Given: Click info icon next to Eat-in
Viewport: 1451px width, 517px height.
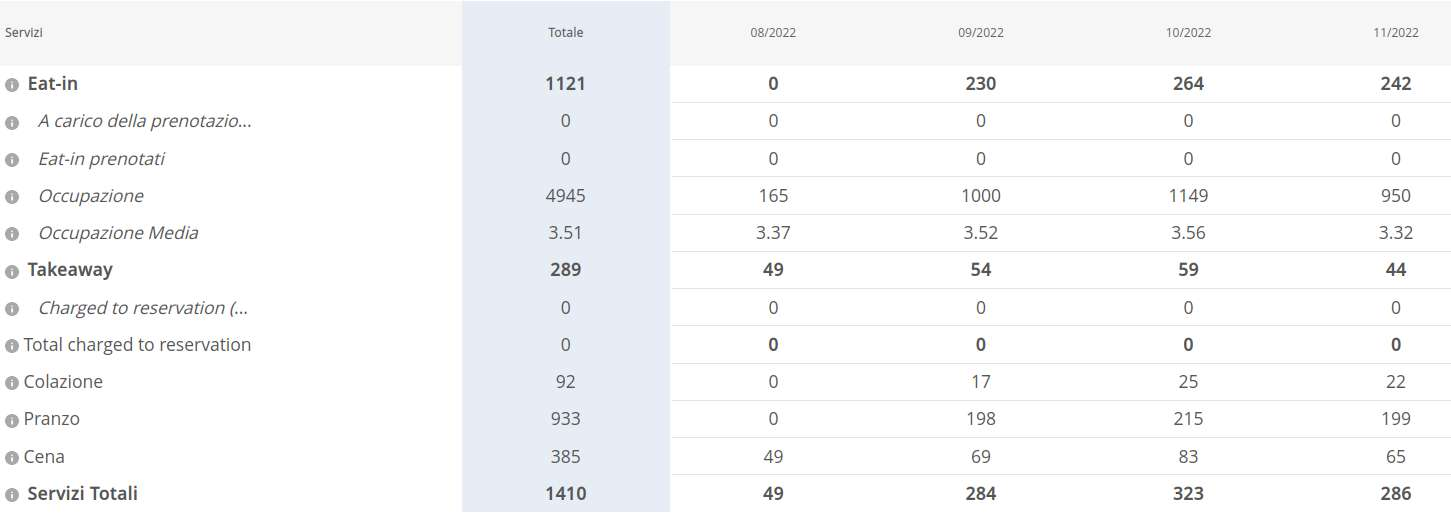Looking at the screenshot, I should pyautogui.click(x=12, y=85).
